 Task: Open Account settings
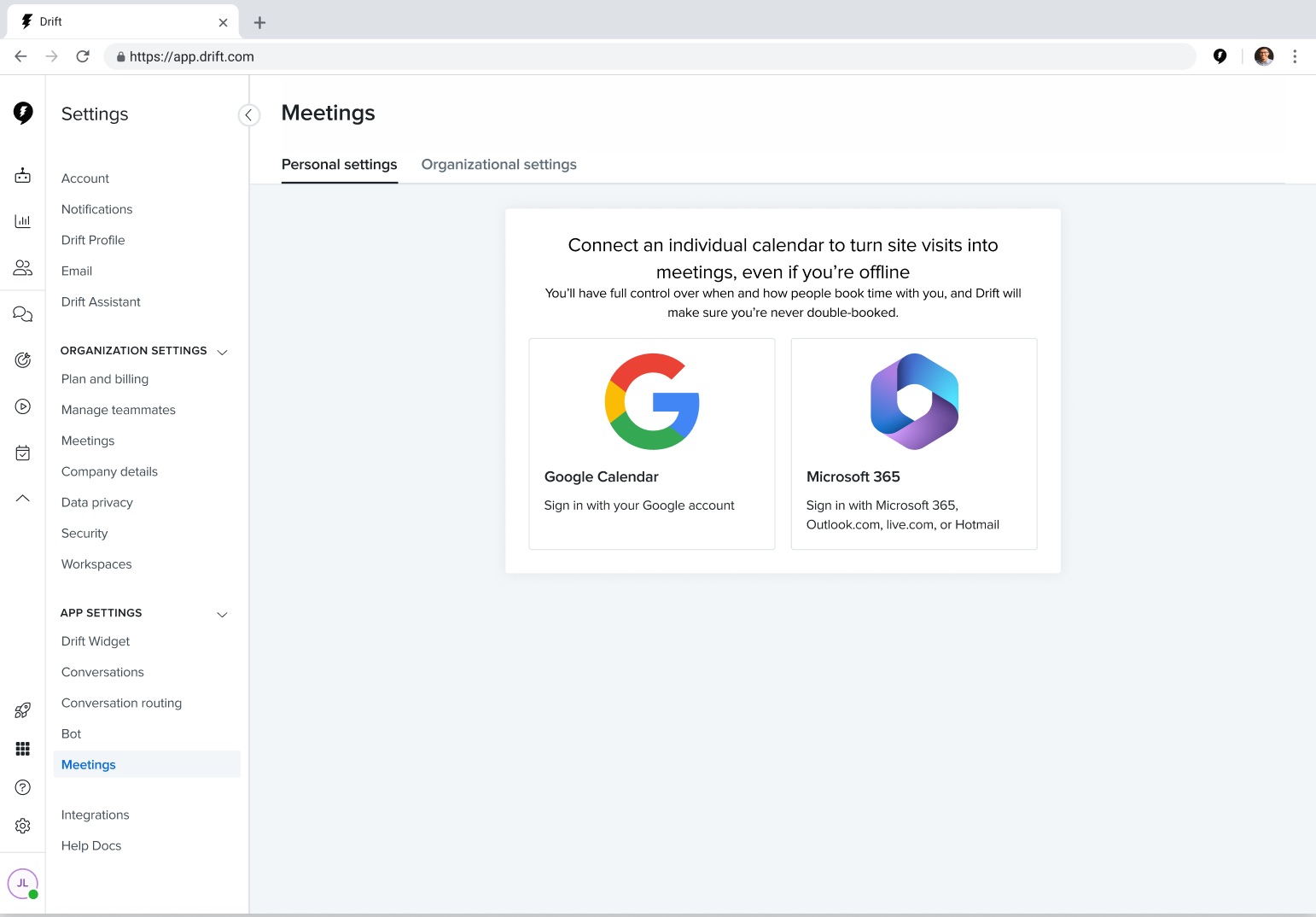(x=85, y=178)
